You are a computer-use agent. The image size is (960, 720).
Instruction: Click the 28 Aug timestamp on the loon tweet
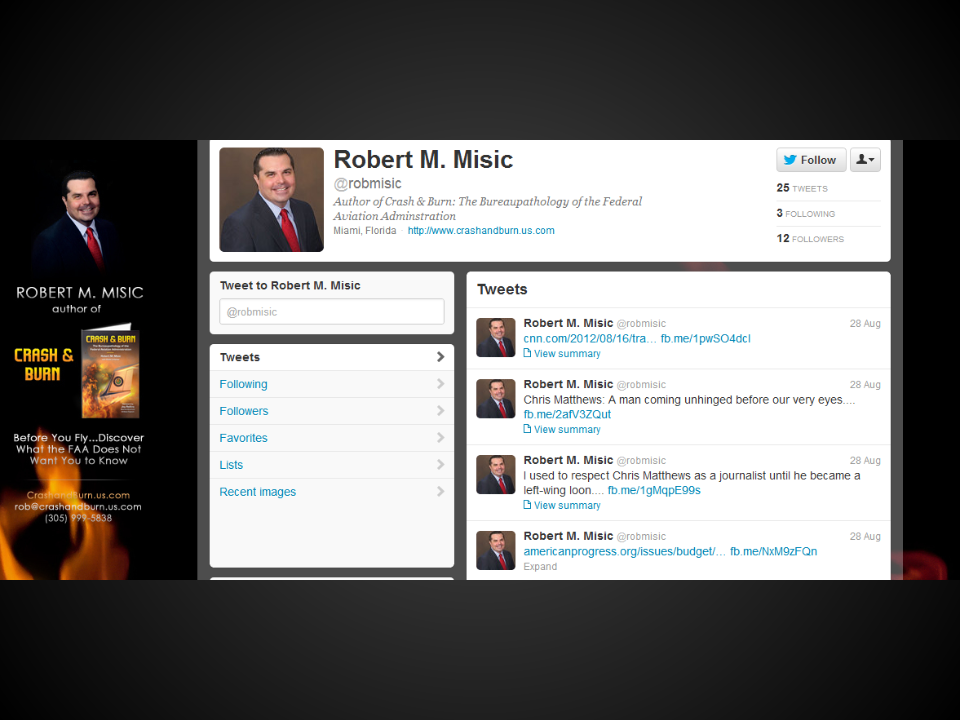[x=865, y=460]
